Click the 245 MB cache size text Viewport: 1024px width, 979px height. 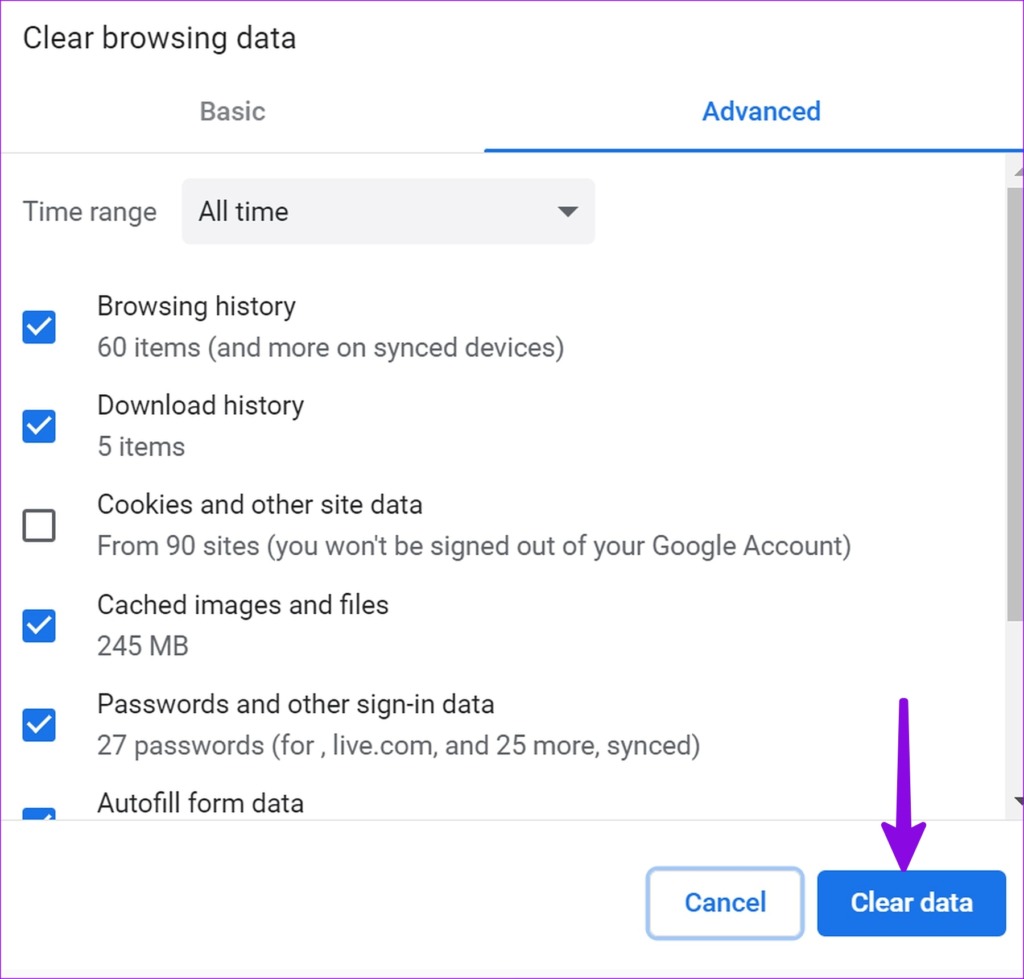[x=141, y=645]
